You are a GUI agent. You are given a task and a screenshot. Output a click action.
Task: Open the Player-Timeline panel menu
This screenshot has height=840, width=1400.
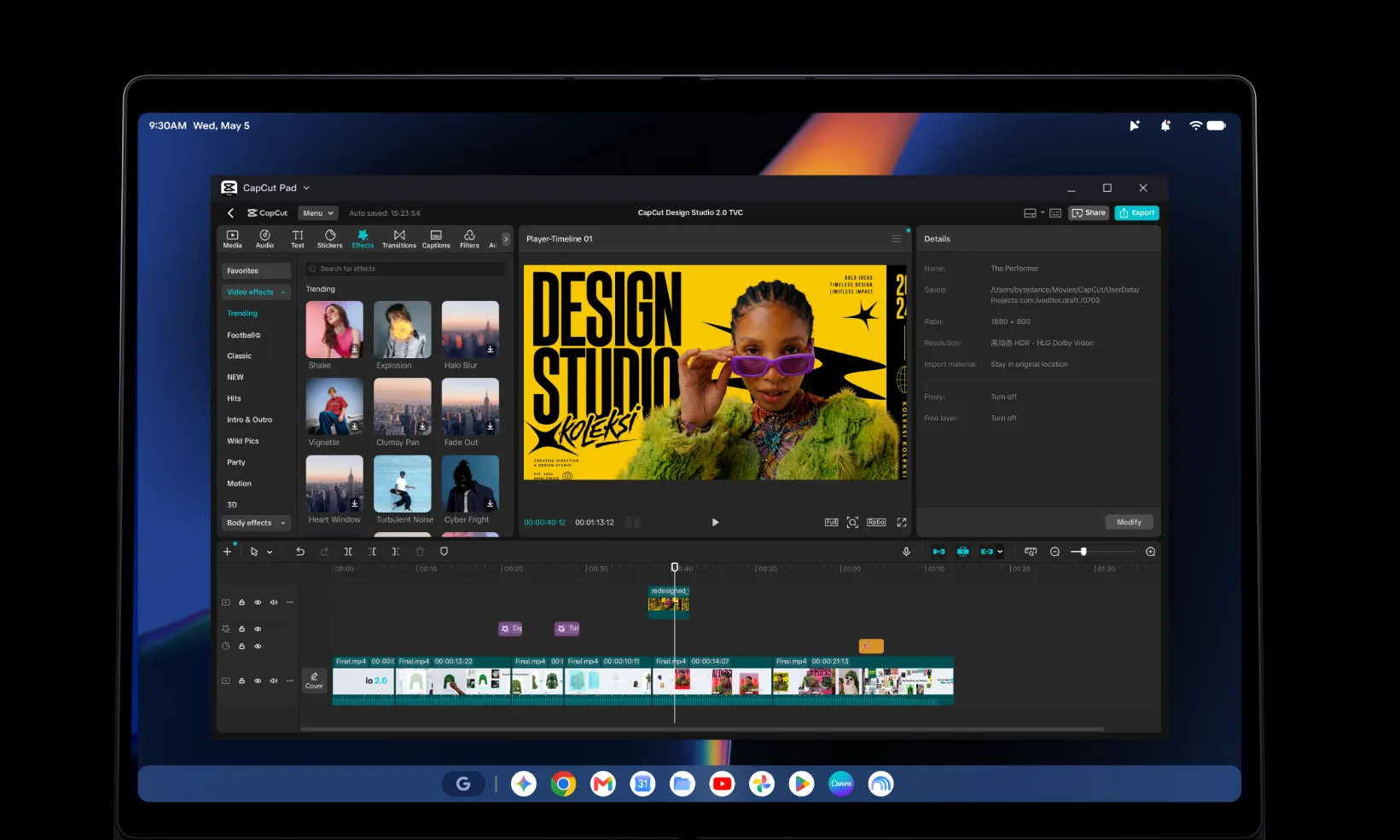[897, 239]
